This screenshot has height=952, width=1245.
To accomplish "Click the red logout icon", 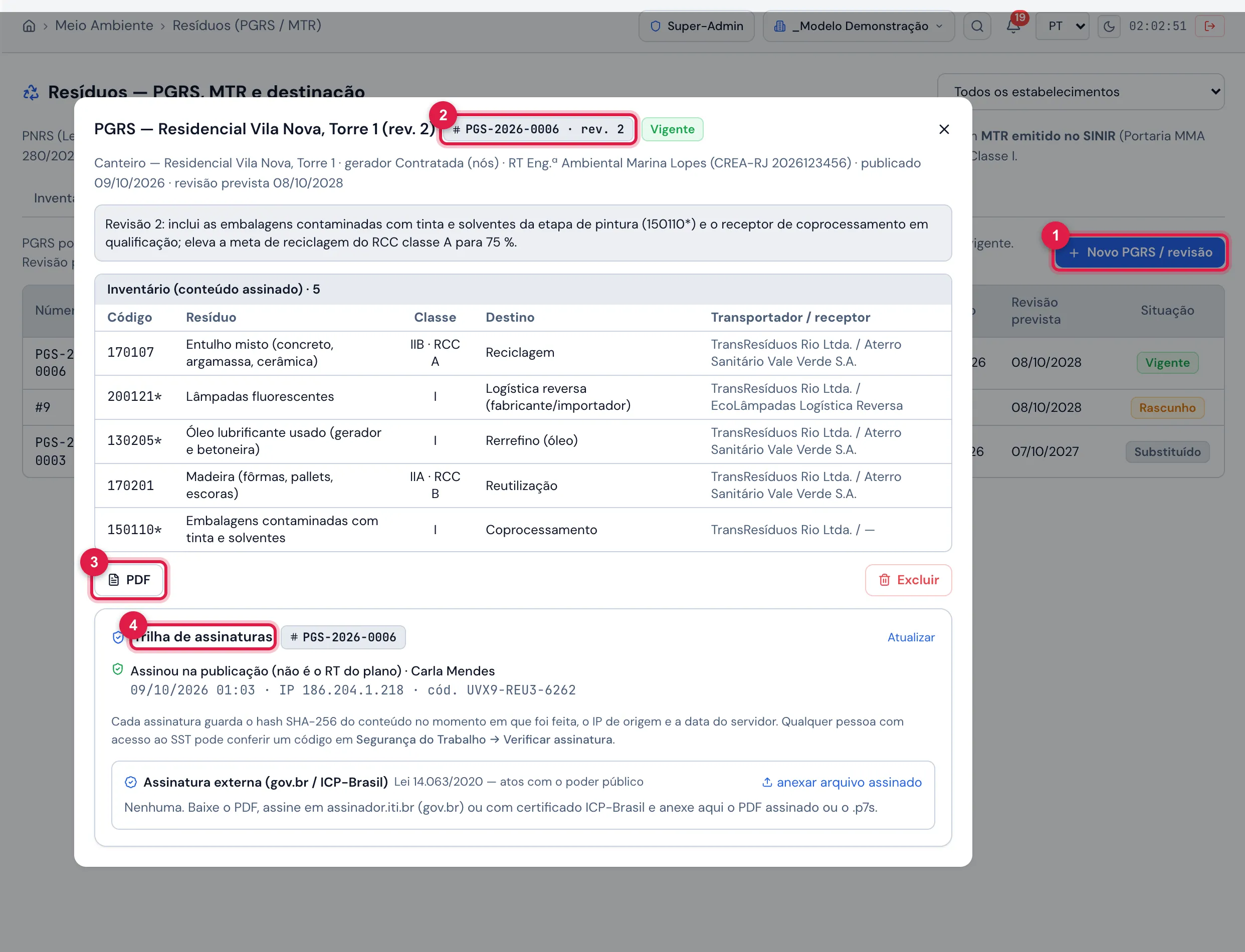I will (1209, 26).
